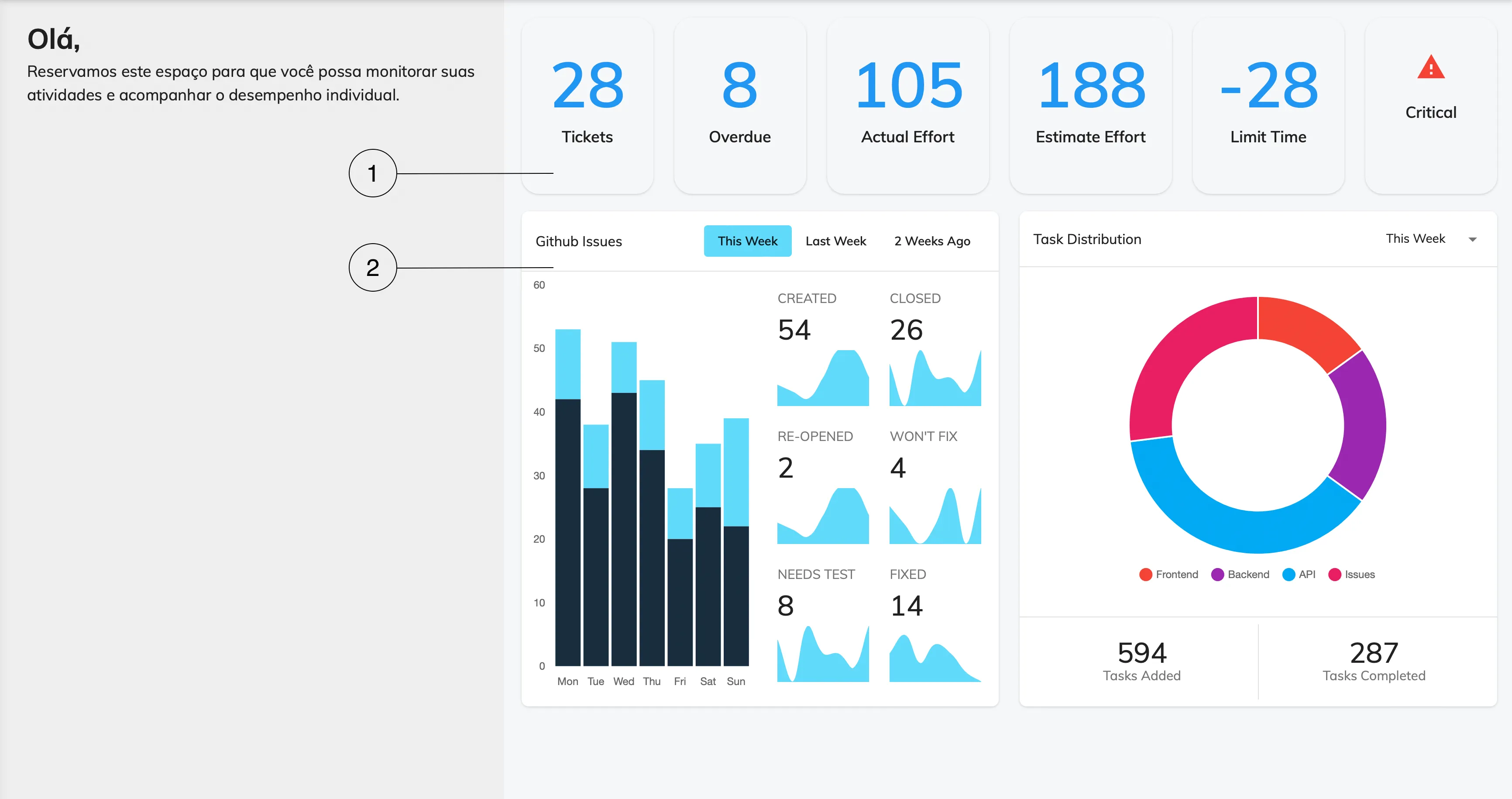Click the Github Issues panel title
This screenshot has width=1512, height=799.
(578, 241)
